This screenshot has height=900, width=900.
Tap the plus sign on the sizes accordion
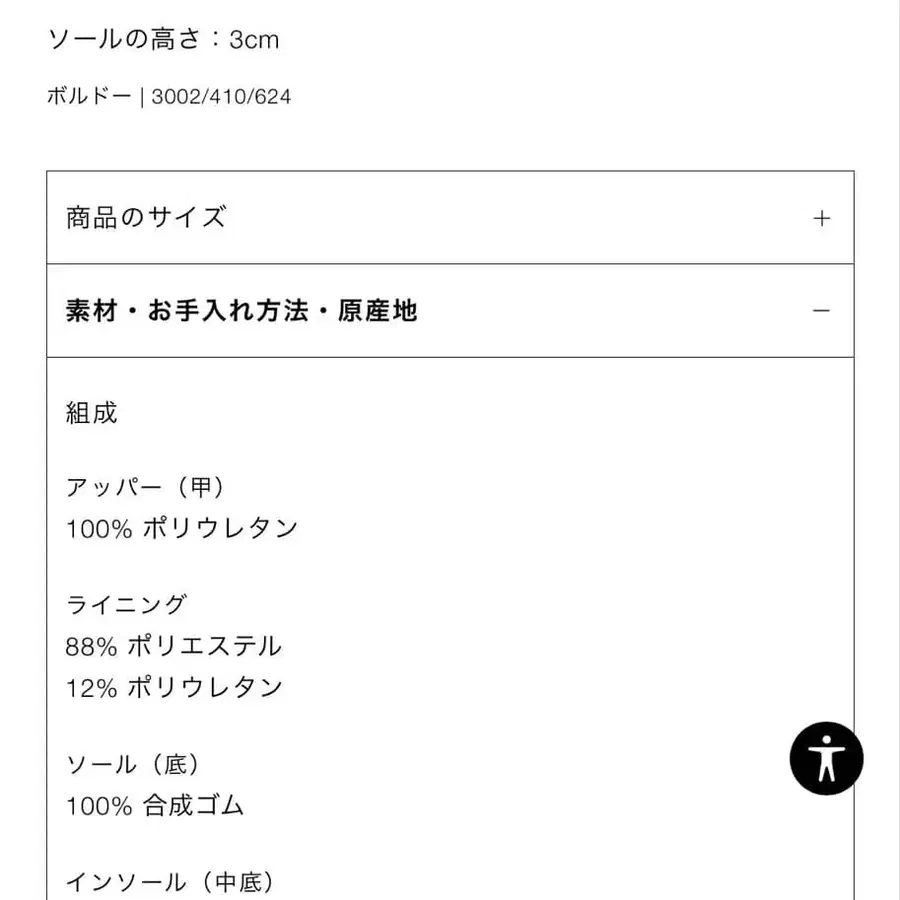click(822, 217)
